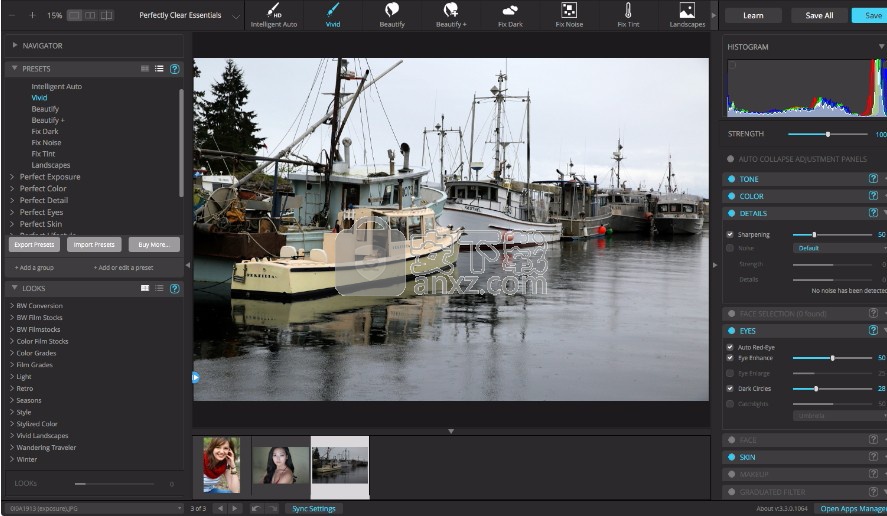Open the Noise Default dropdown
Screen dimensions: 887x516
pyautogui.click(x=839, y=248)
